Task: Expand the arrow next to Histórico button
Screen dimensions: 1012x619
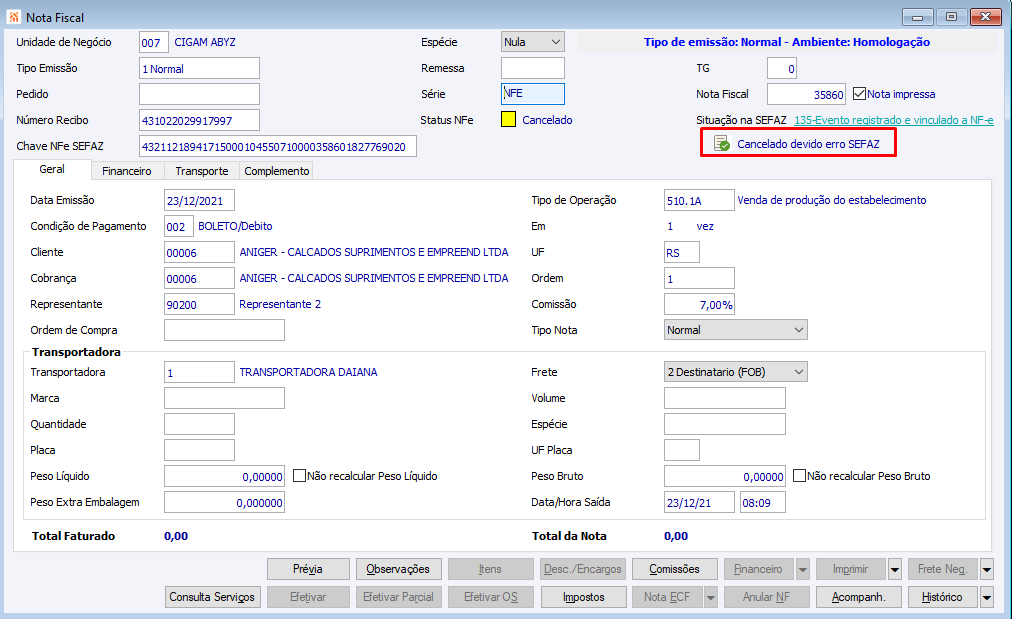Action: coord(986,597)
